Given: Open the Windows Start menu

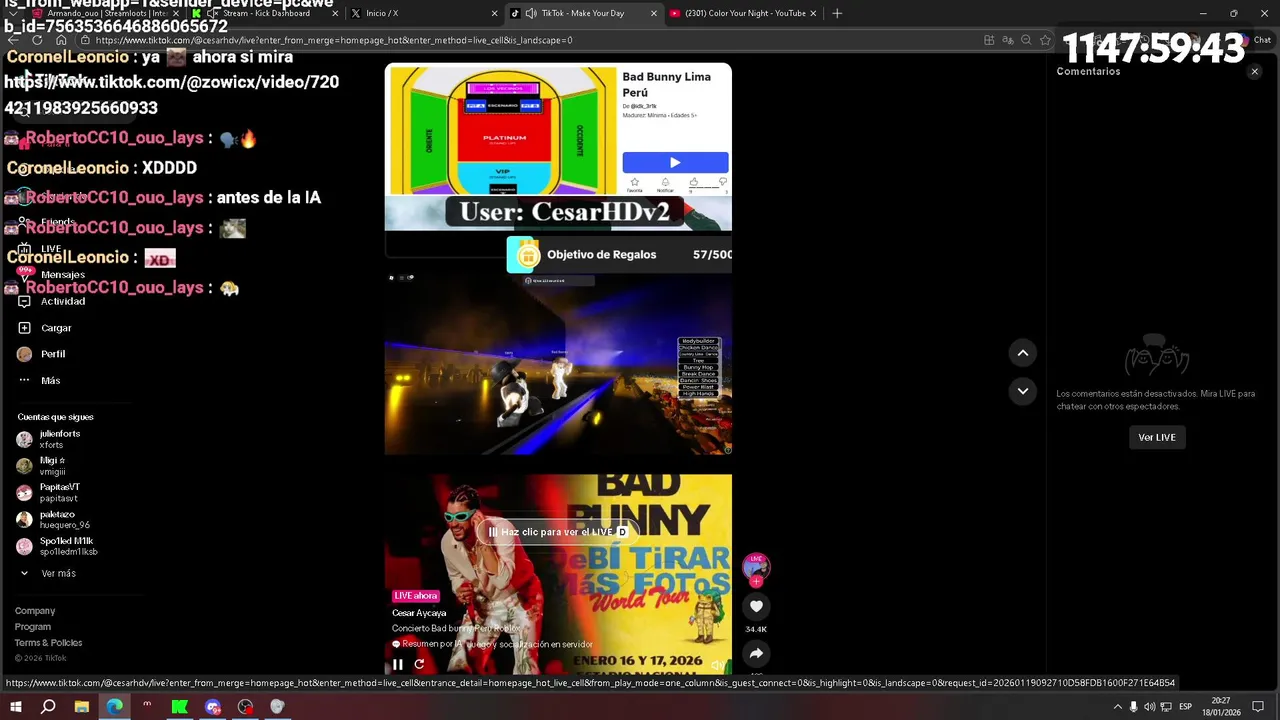Looking at the screenshot, I should pyautogui.click(x=15, y=707).
